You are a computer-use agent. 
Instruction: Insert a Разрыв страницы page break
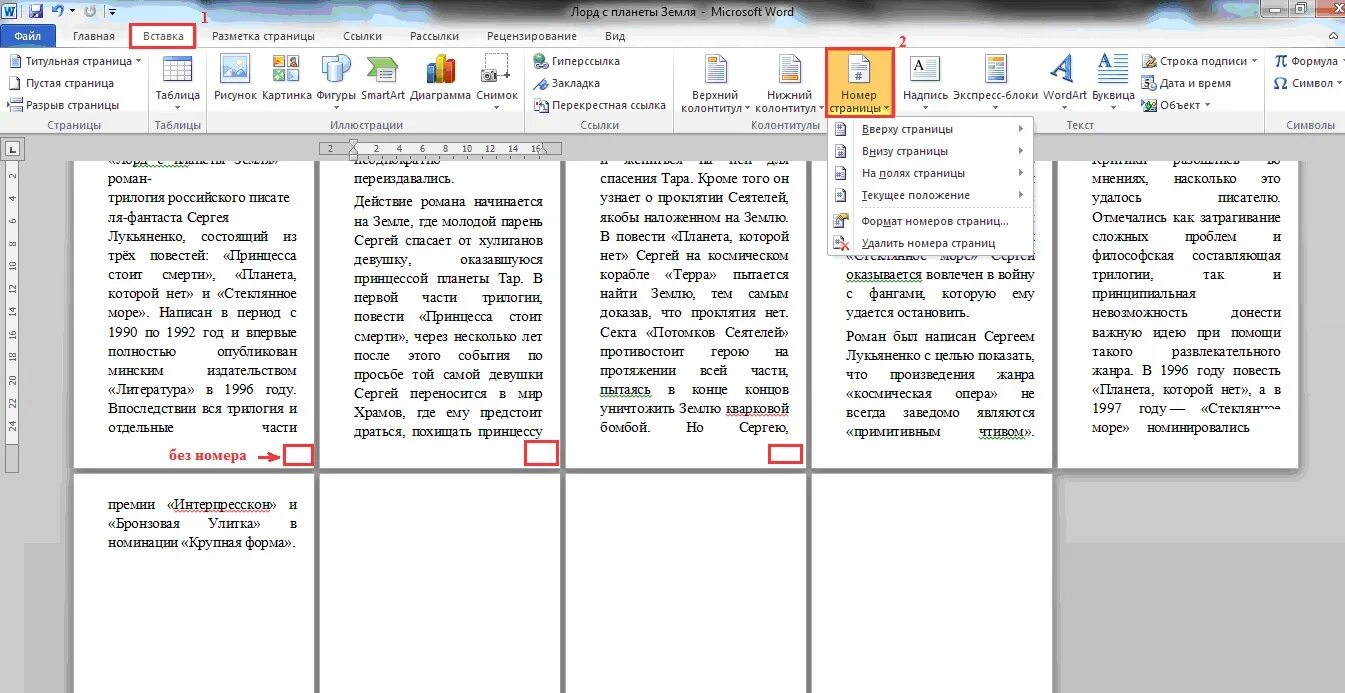click(64, 105)
